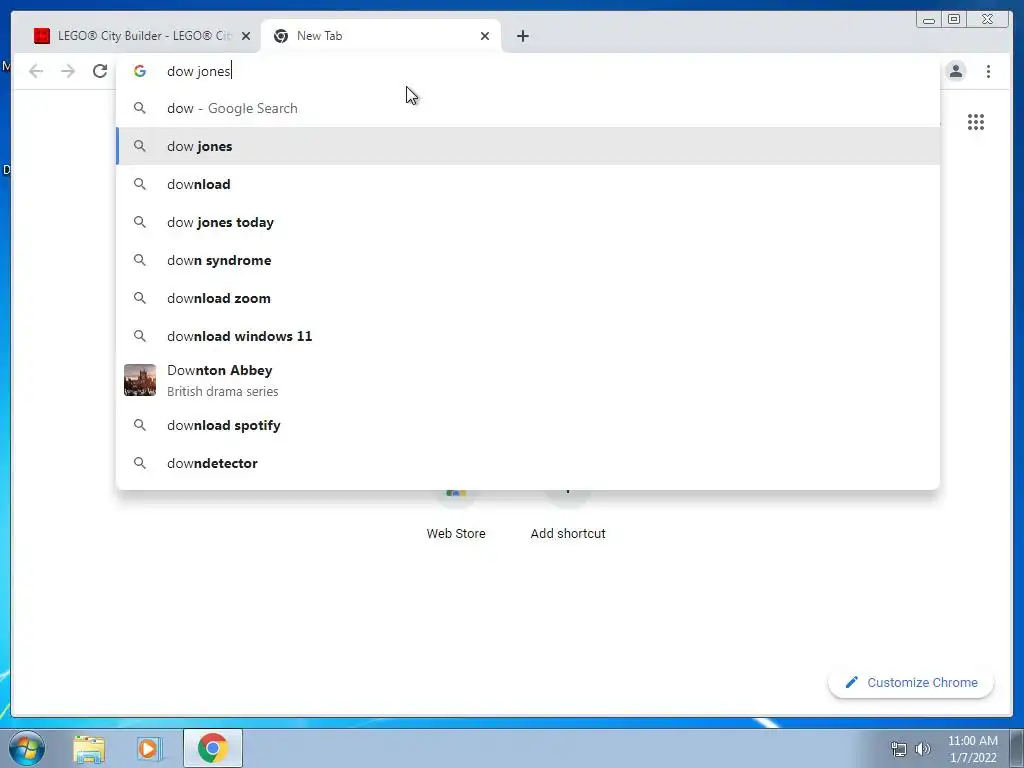This screenshot has height=768, width=1024.
Task: Select the highlighted 'dow jones' suggestion
Action: click(x=528, y=146)
